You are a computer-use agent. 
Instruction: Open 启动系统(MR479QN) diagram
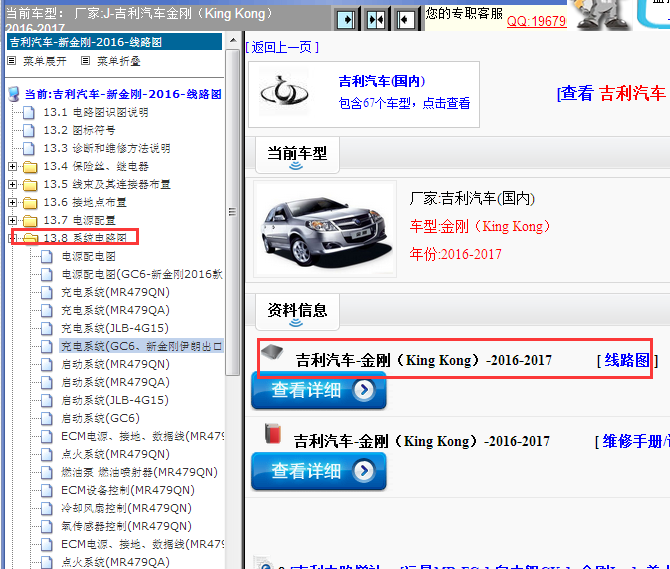click(x=115, y=364)
